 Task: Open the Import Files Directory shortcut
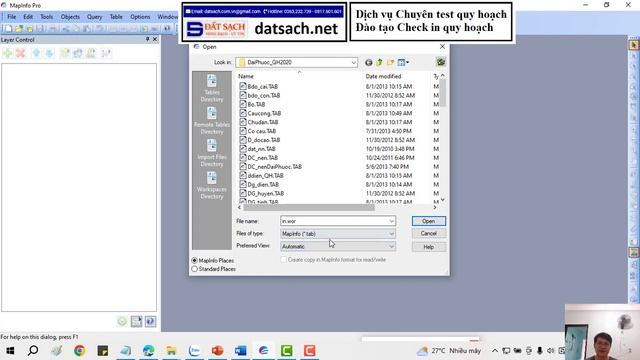coord(212,153)
